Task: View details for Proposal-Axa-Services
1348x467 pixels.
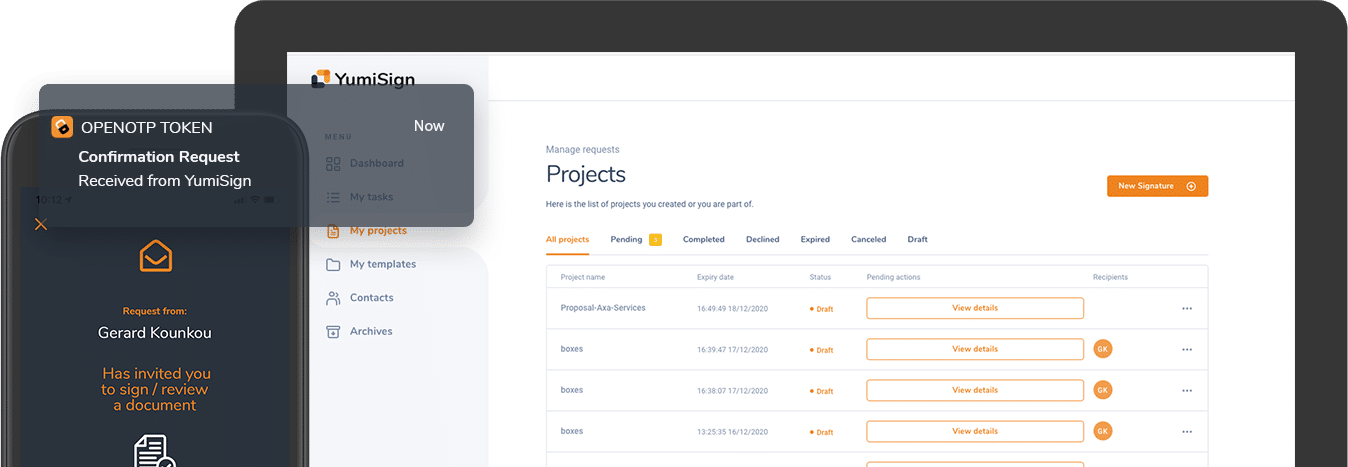Action: [975, 308]
